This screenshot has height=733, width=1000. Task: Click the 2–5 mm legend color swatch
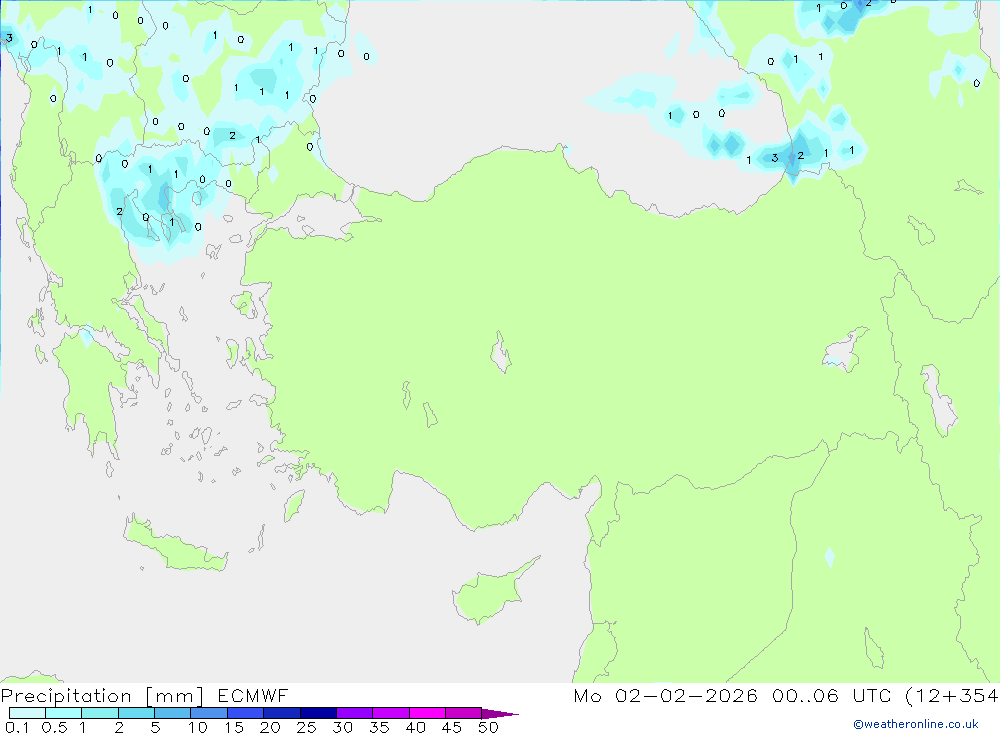click(x=136, y=713)
